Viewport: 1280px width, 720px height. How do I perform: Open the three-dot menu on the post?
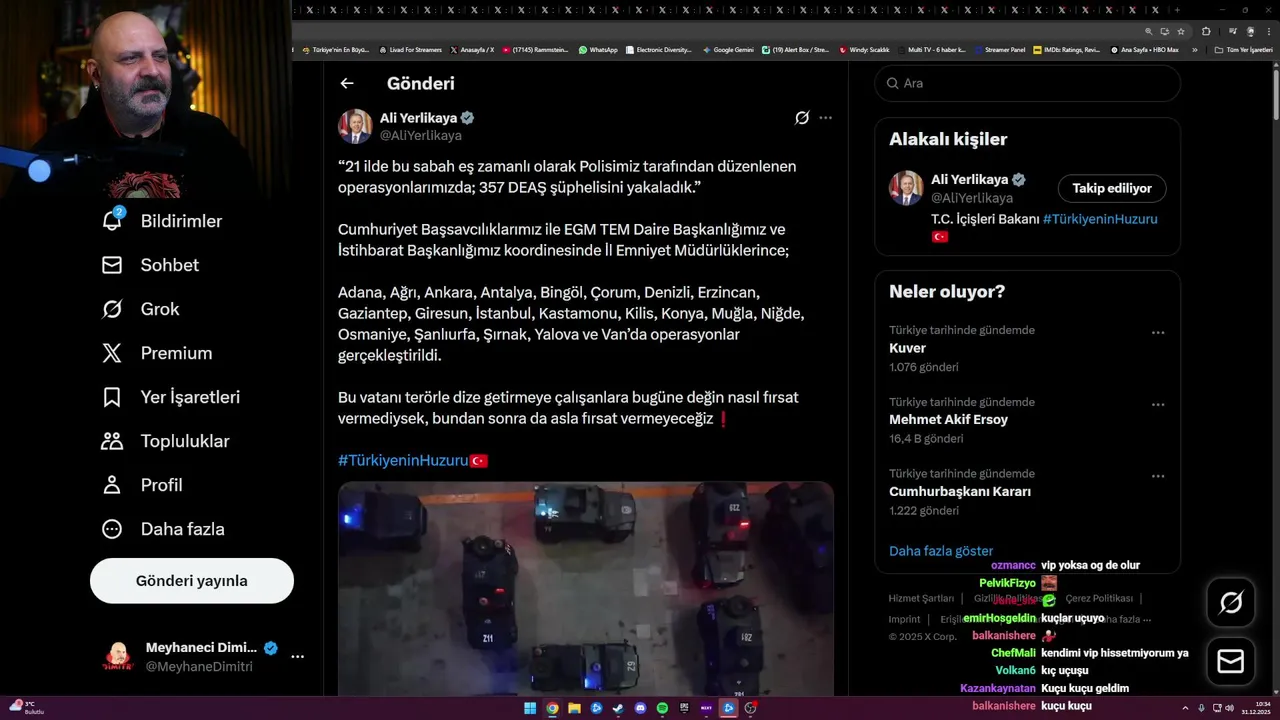(826, 118)
